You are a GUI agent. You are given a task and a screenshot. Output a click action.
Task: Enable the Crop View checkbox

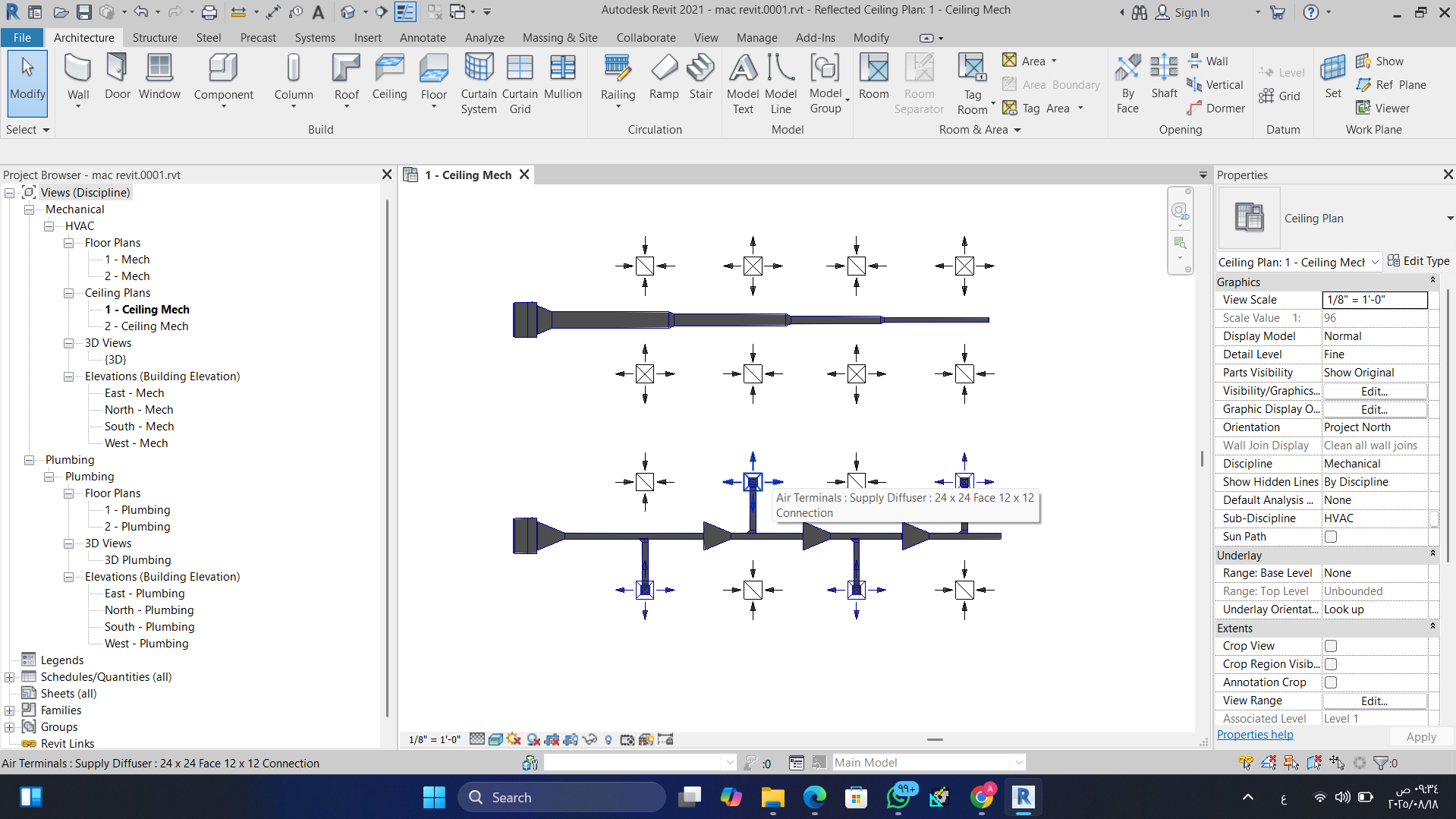tap(1331, 646)
